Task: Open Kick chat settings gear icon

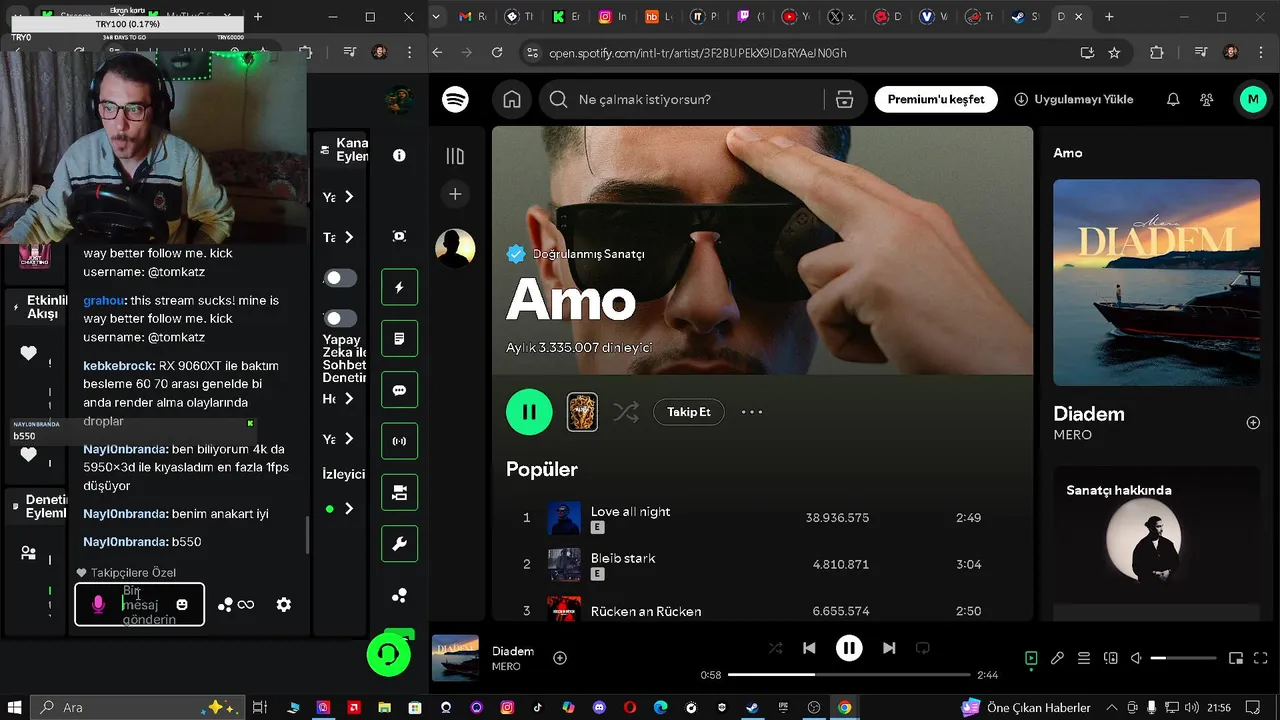Action: (x=284, y=604)
